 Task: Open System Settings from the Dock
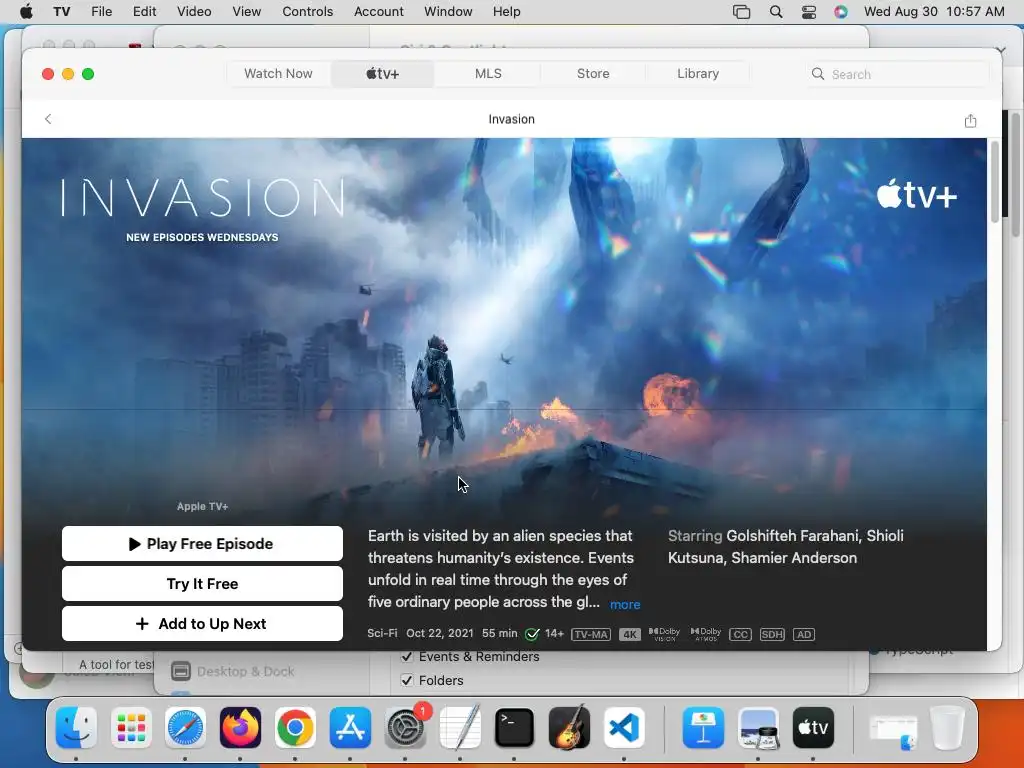tap(405, 727)
